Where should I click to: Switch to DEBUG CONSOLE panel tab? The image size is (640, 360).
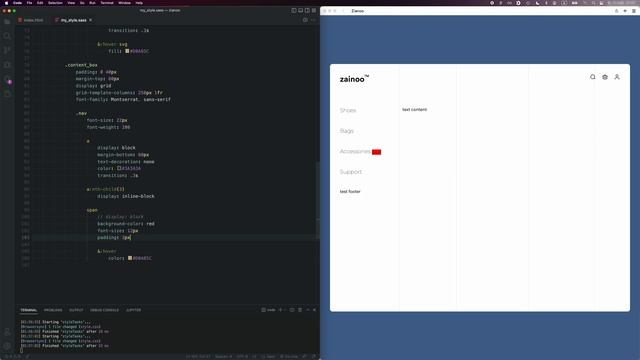coord(104,310)
